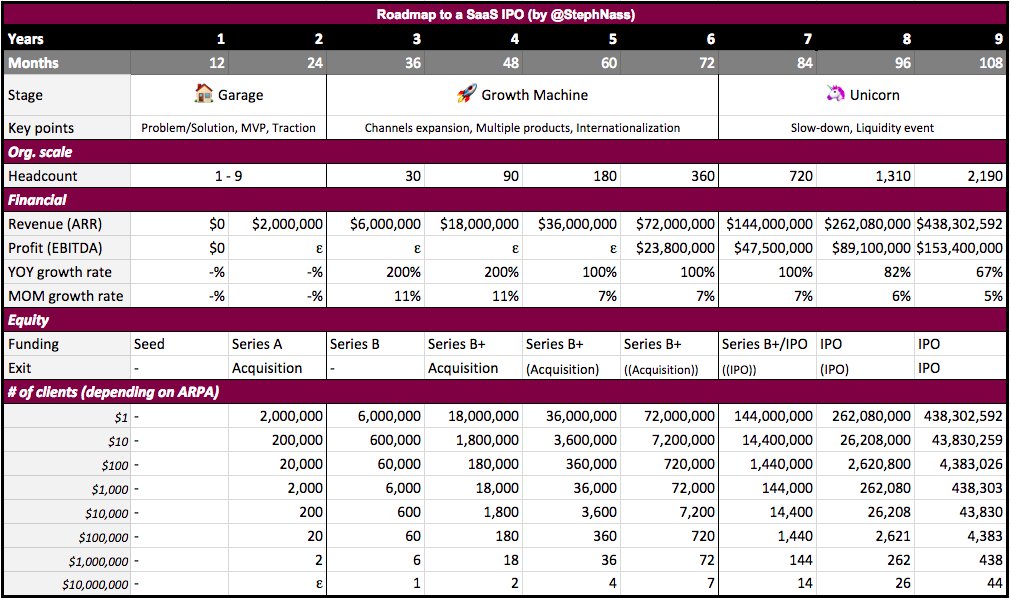The width and height of the screenshot is (1010, 598).
Task: Select the Stage row label
Action: (x=67, y=95)
